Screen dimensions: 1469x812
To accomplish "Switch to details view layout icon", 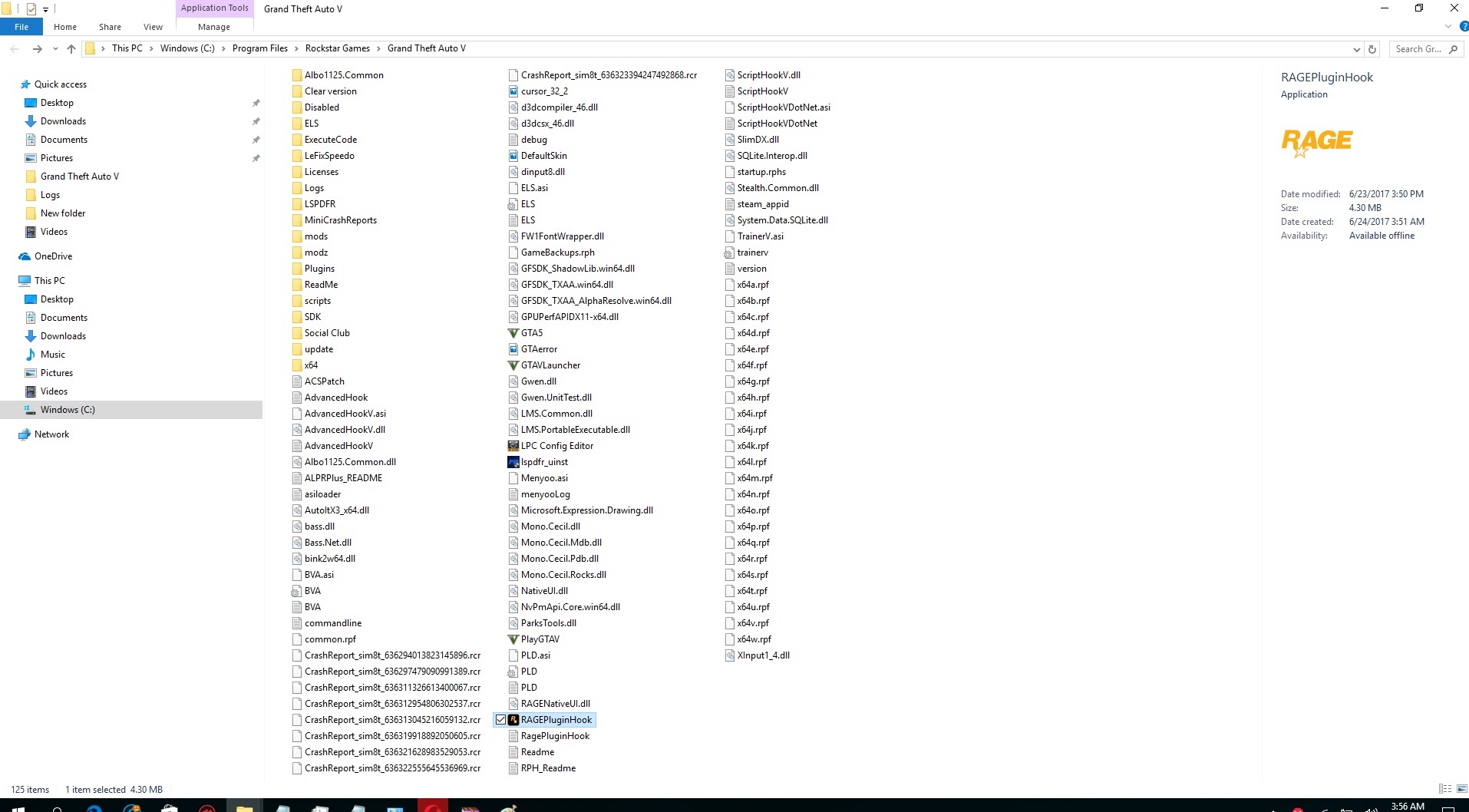I will pos(1444,789).
